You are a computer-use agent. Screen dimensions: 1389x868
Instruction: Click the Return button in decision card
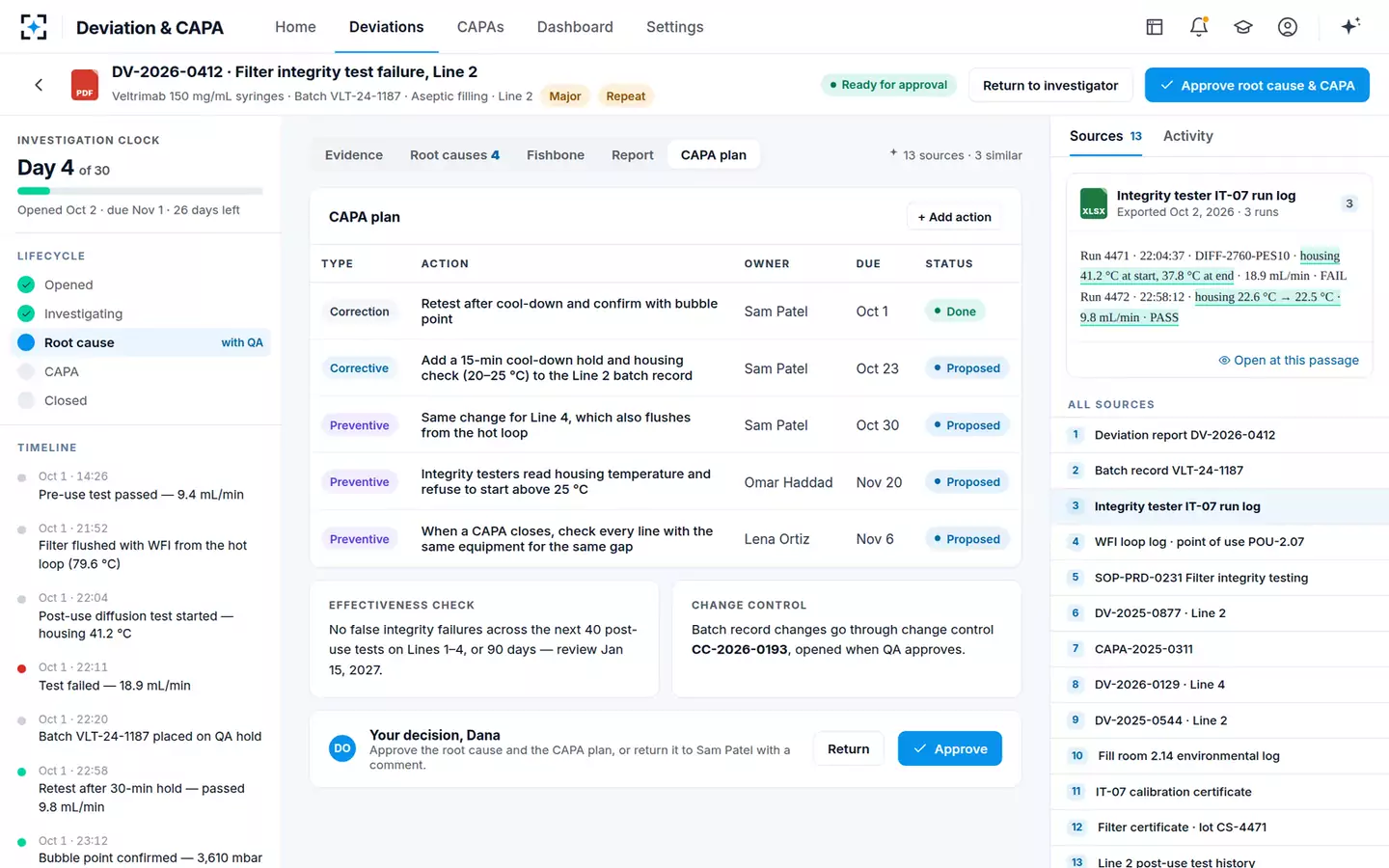(x=849, y=748)
